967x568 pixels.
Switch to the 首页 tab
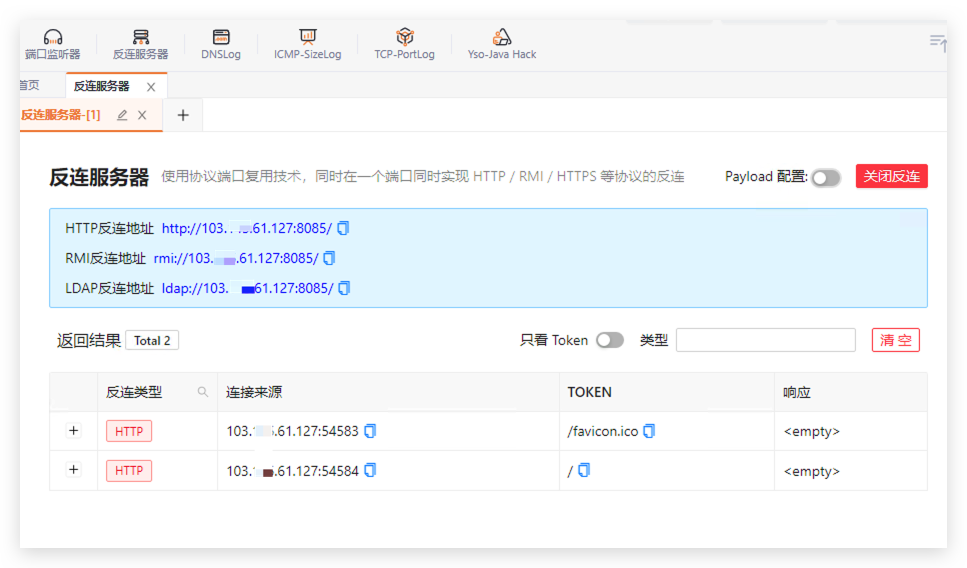click(29, 86)
